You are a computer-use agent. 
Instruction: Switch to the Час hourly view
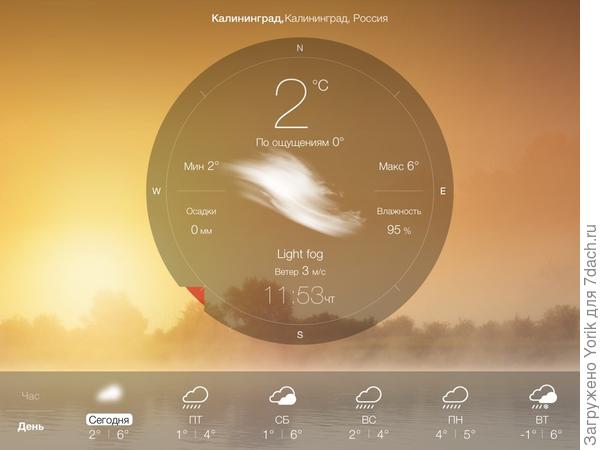pos(31,396)
